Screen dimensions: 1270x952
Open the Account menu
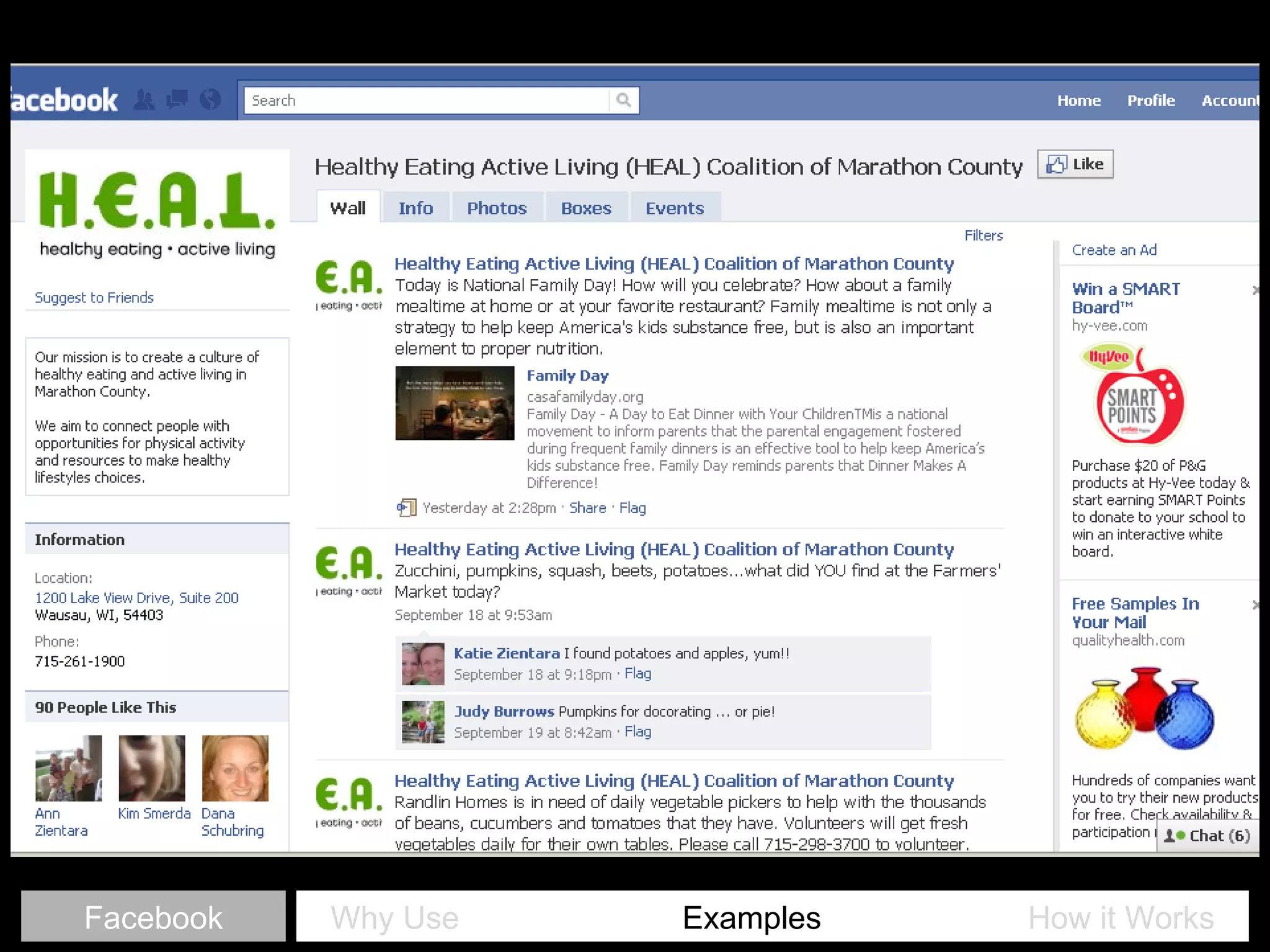(1230, 100)
